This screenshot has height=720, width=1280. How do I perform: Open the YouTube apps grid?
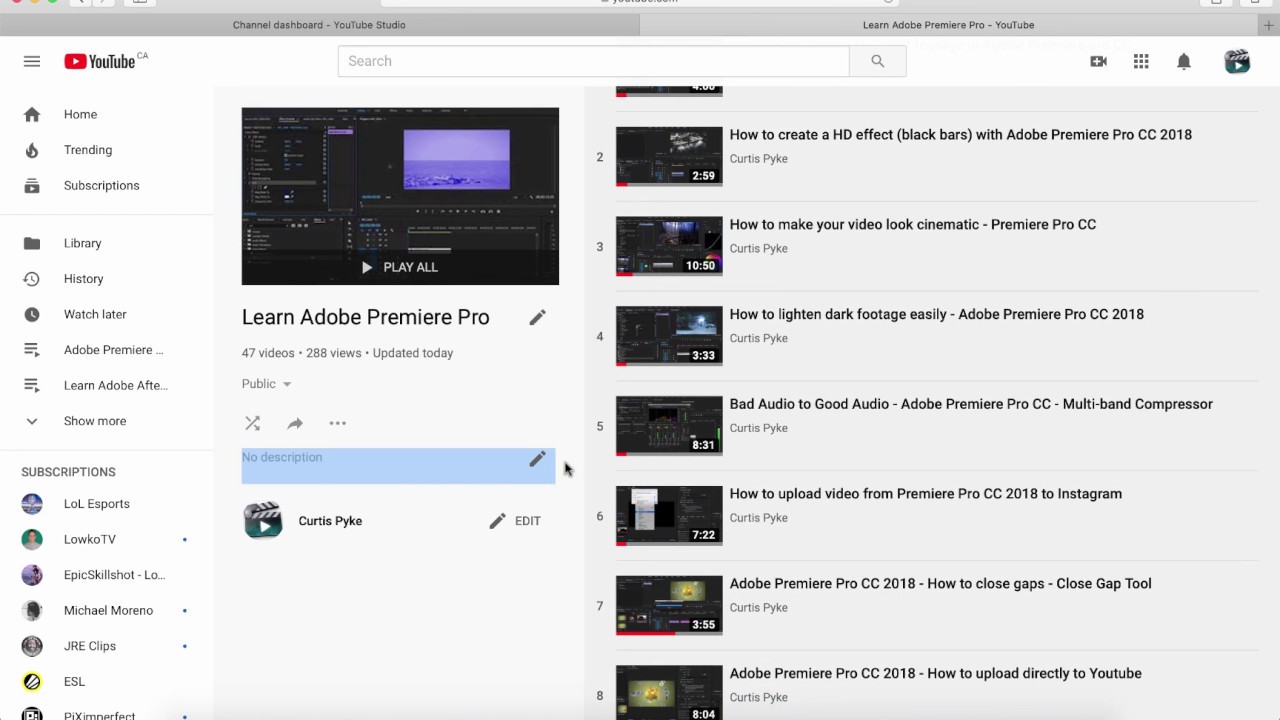(x=1141, y=61)
